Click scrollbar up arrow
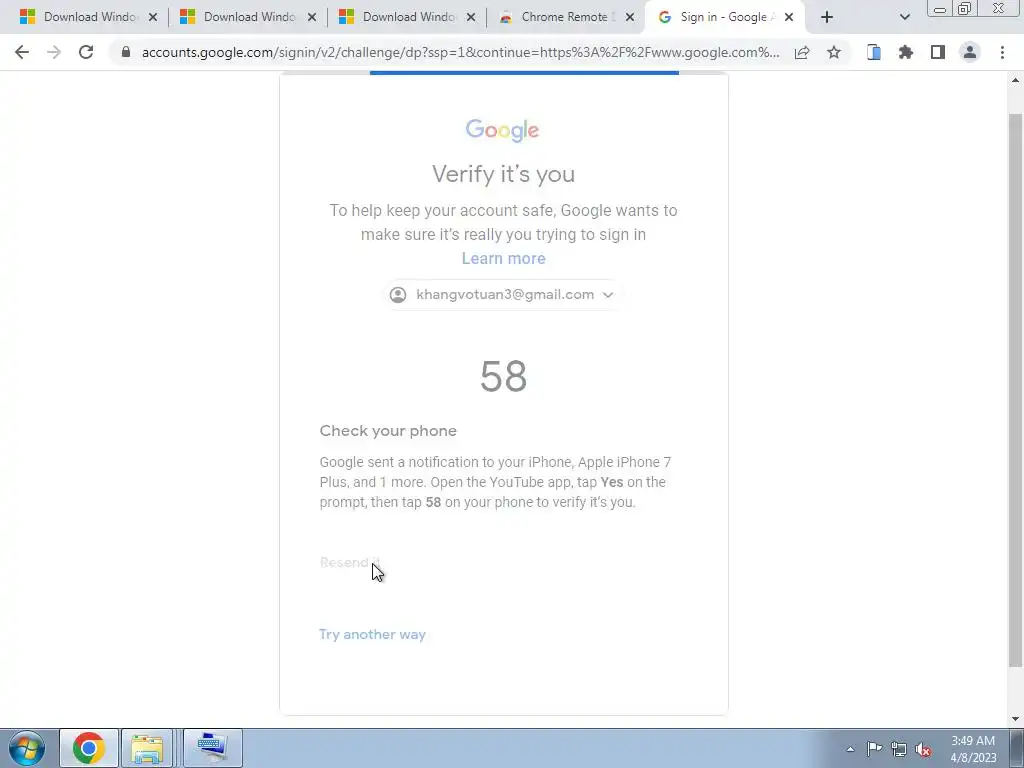This screenshot has height=768, width=1024. (1015, 80)
